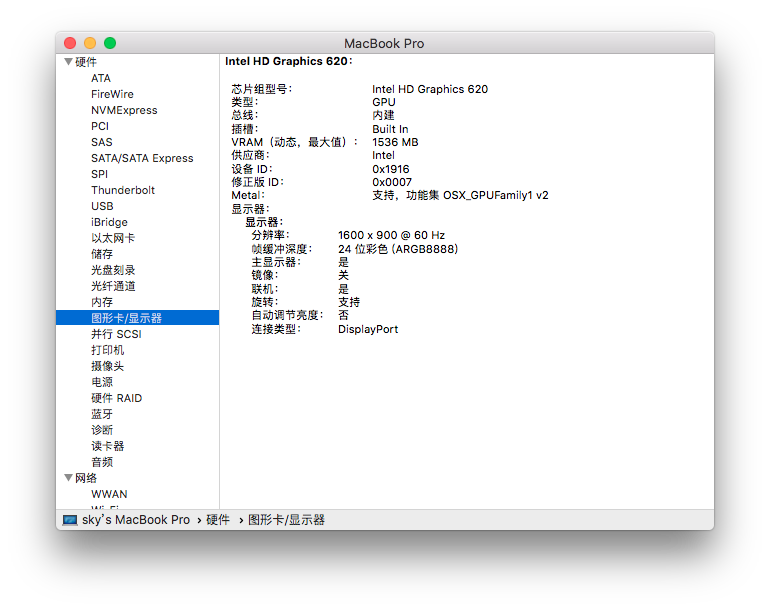Click 硬件 in the bottom path bar
The image size is (770, 610).
218,520
